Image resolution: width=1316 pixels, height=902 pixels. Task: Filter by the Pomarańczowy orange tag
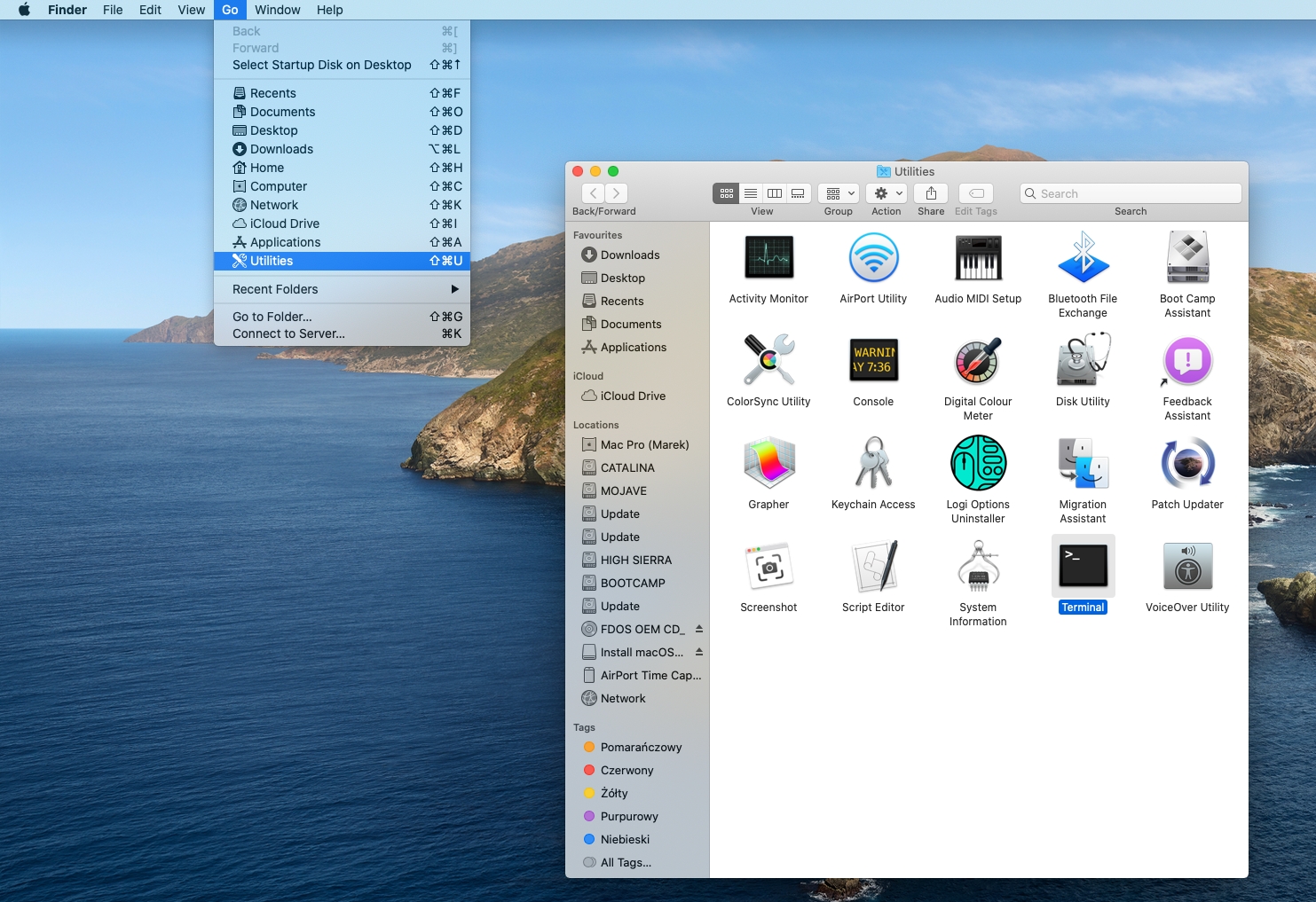(641, 747)
